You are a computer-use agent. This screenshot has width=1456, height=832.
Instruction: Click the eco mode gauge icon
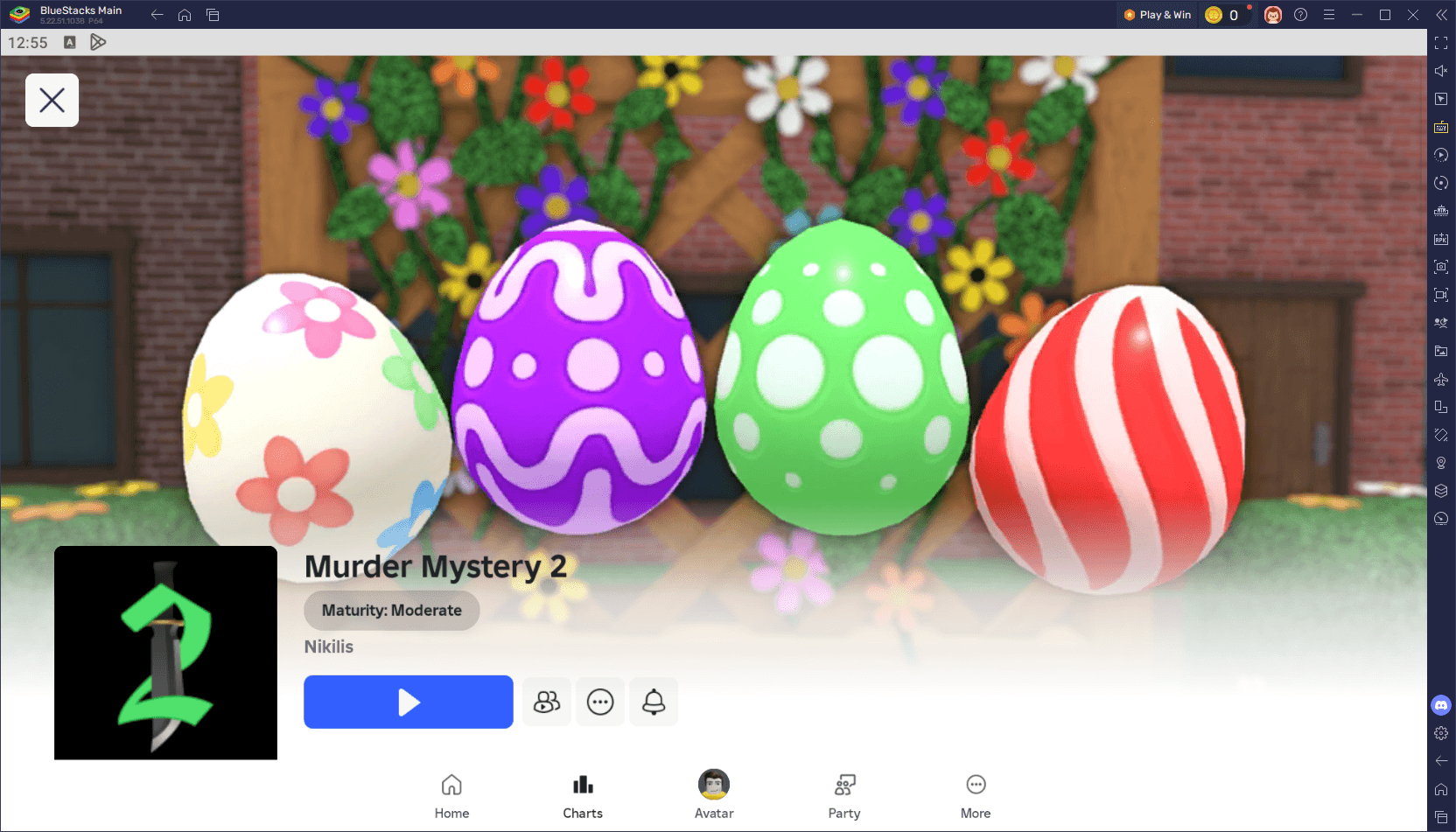(x=1441, y=519)
